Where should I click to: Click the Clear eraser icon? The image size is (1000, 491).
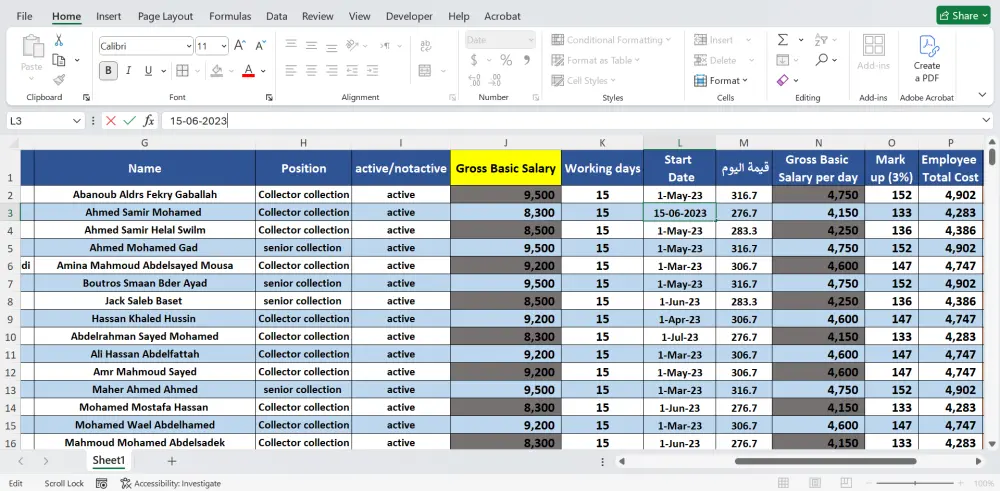783,80
